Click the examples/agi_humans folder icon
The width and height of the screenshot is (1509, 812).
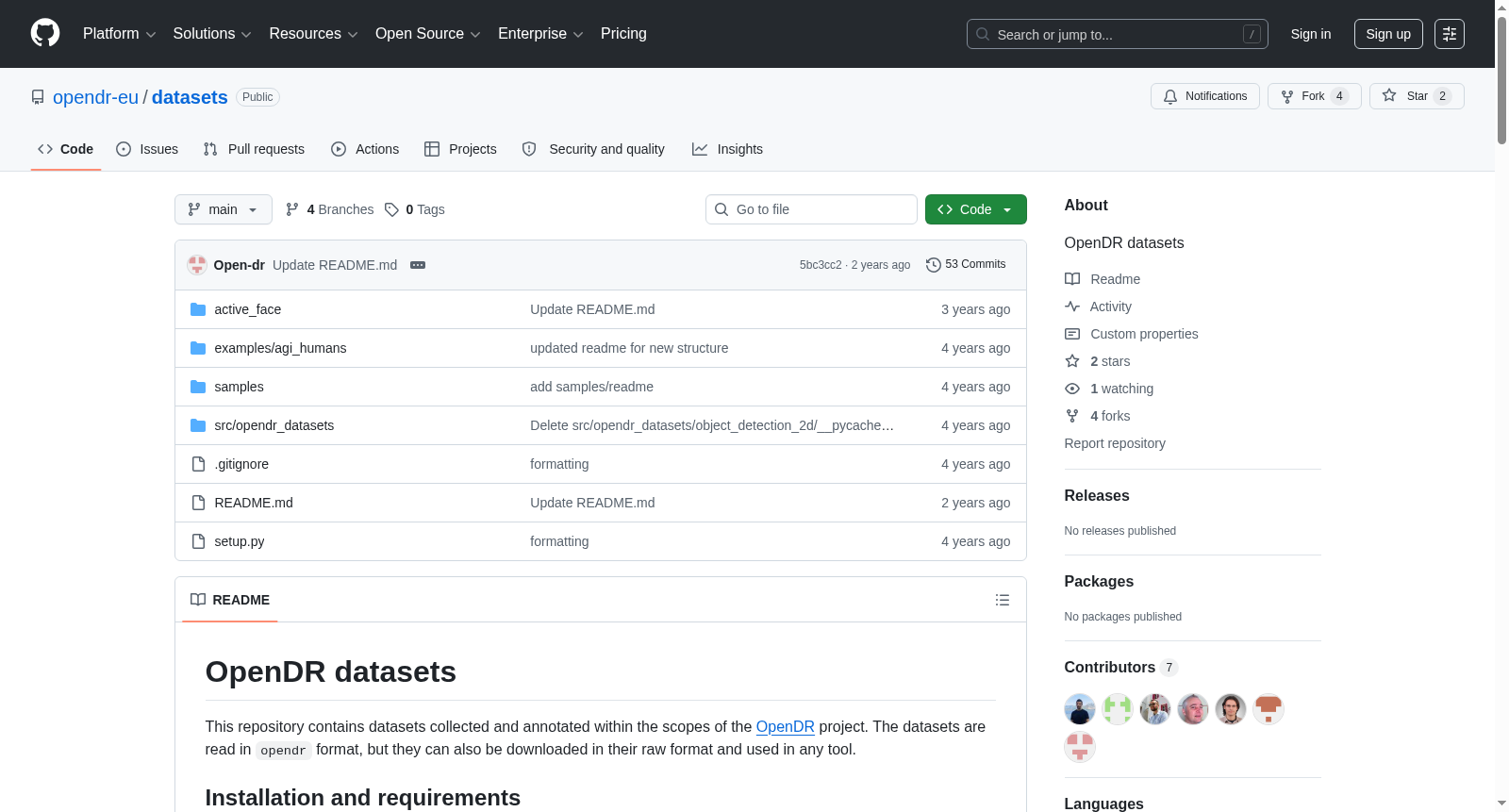click(x=198, y=348)
